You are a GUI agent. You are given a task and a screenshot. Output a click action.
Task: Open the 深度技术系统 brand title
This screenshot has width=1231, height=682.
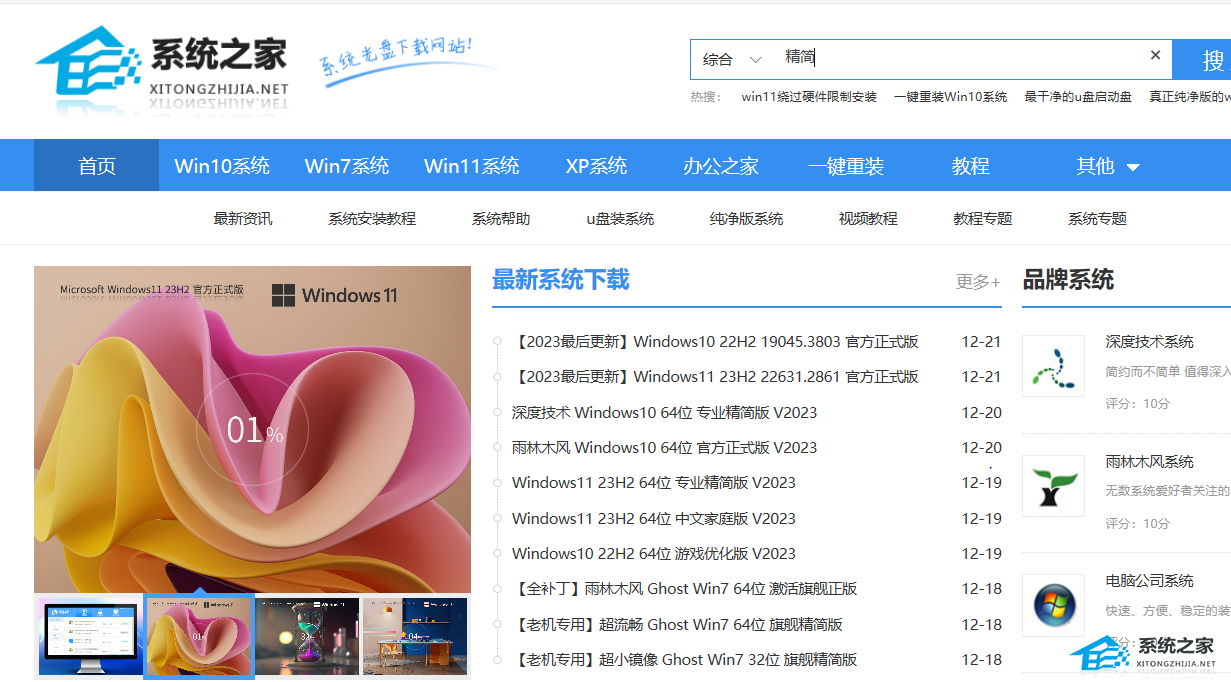pos(1149,342)
